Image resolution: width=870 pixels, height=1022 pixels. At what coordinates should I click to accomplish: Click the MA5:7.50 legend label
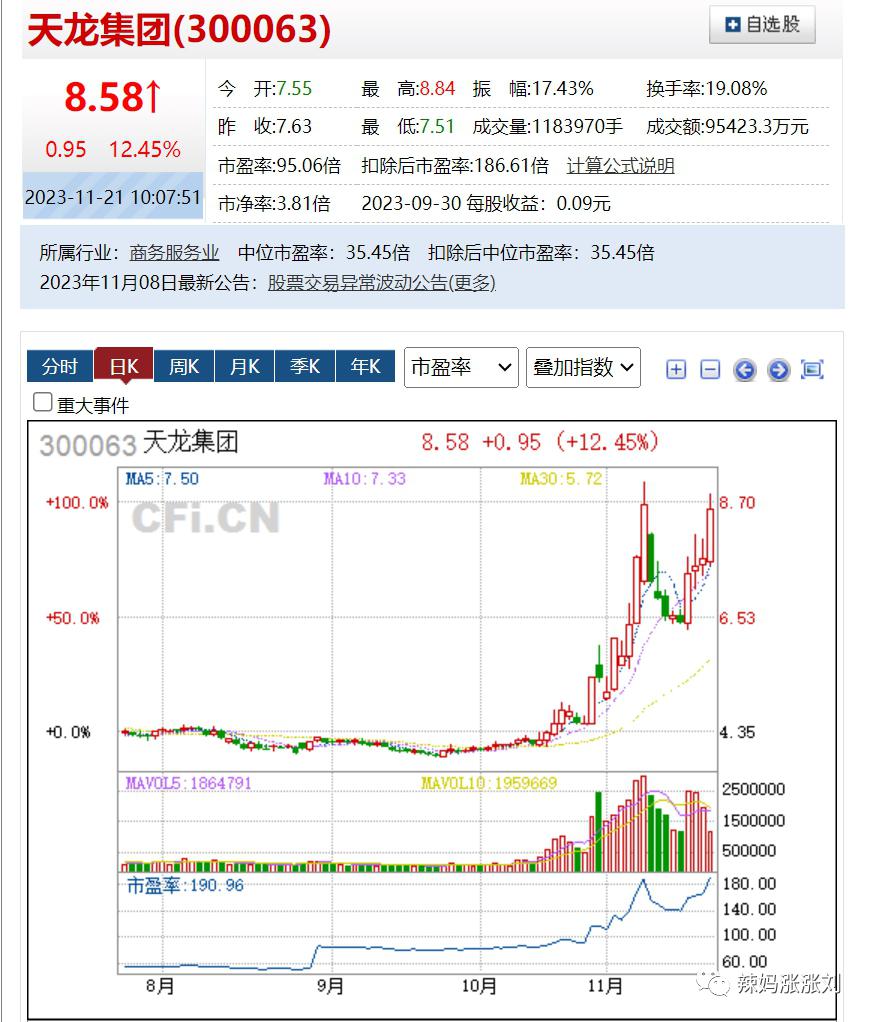tap(162, 478)
